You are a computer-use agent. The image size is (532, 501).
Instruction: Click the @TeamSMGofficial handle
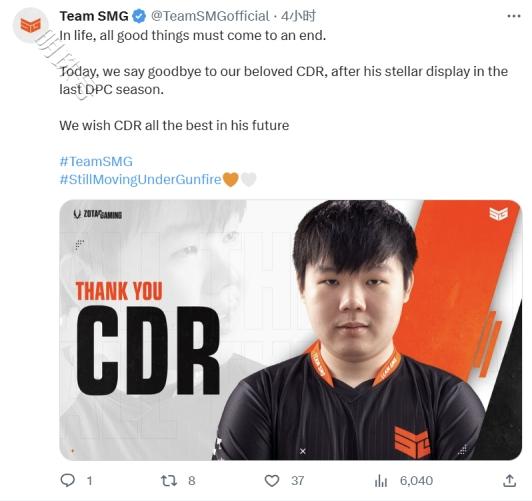tap(210, 16)
